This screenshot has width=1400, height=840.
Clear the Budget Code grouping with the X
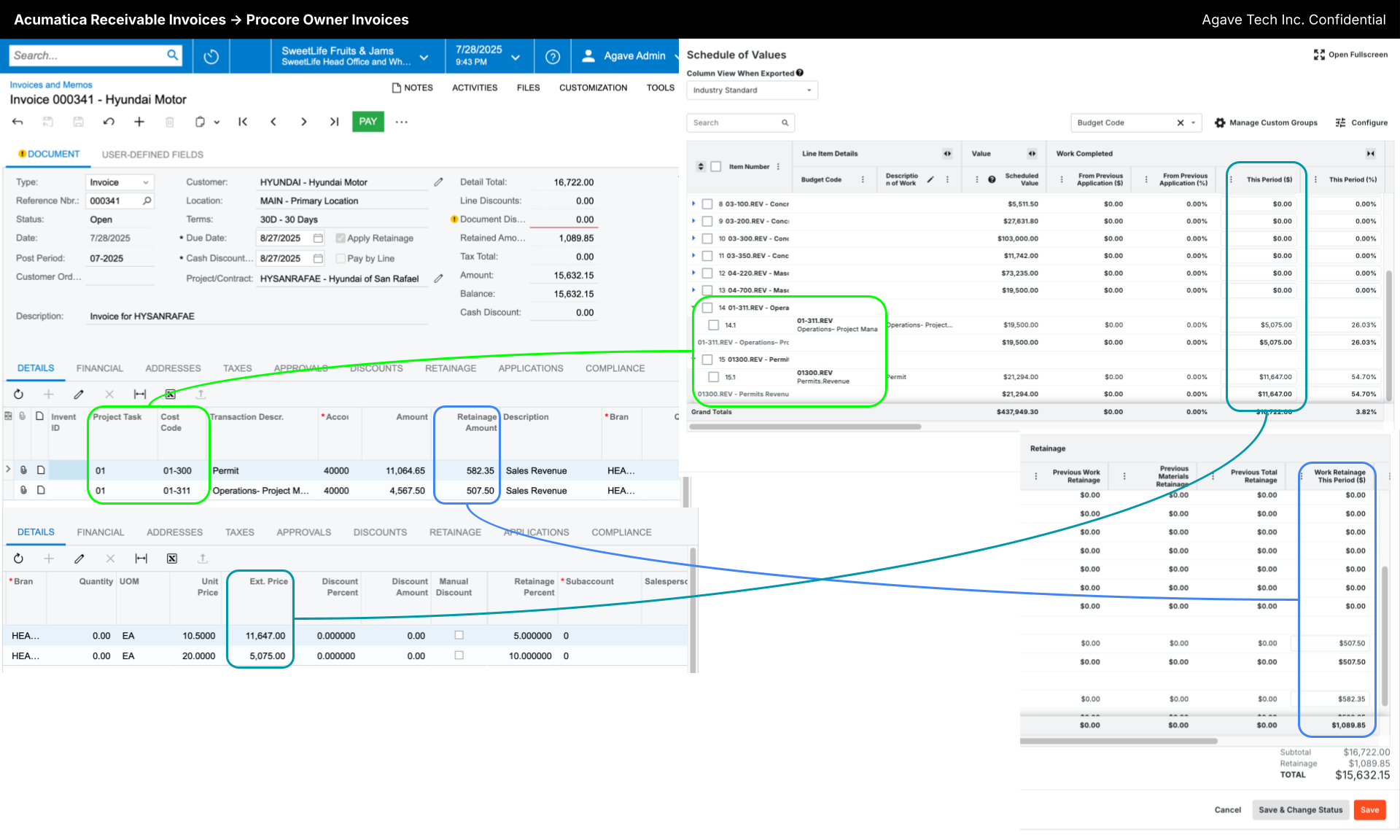click(x=1181, y=122)
